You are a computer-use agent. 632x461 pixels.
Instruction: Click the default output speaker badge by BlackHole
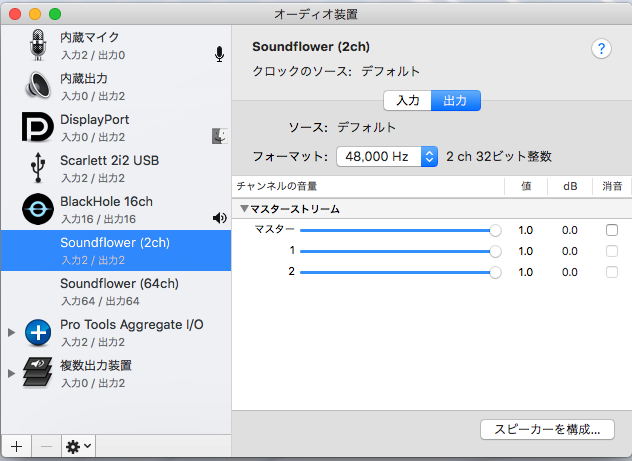(220, 218)
